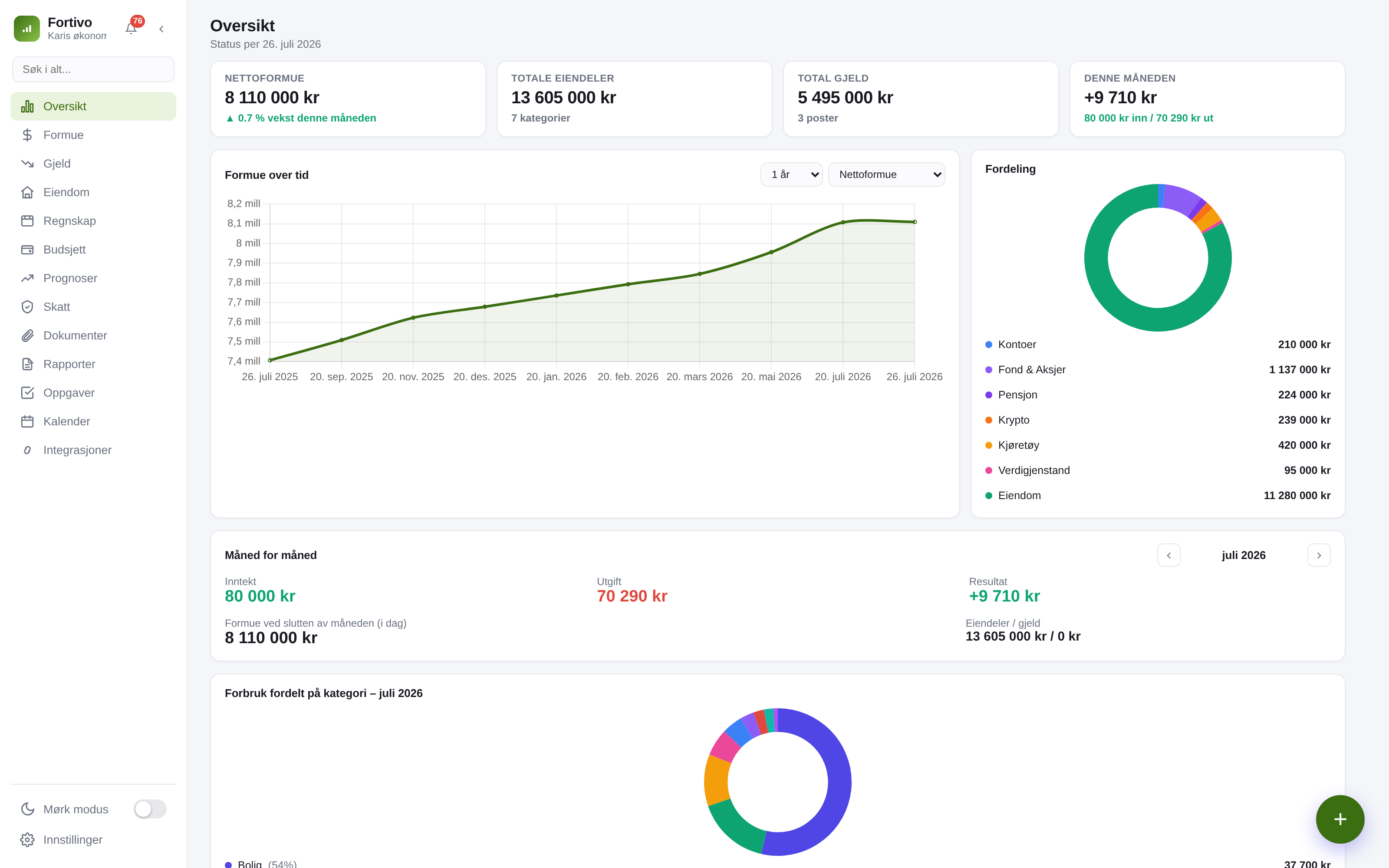Add new entry with green plus button

click(x=1340, y=819)
